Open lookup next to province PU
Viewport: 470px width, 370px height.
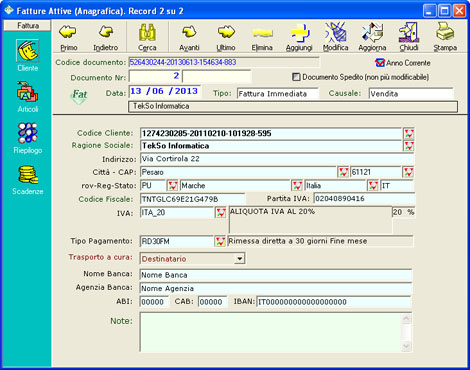pyautogui.click(x=172, y=185)
